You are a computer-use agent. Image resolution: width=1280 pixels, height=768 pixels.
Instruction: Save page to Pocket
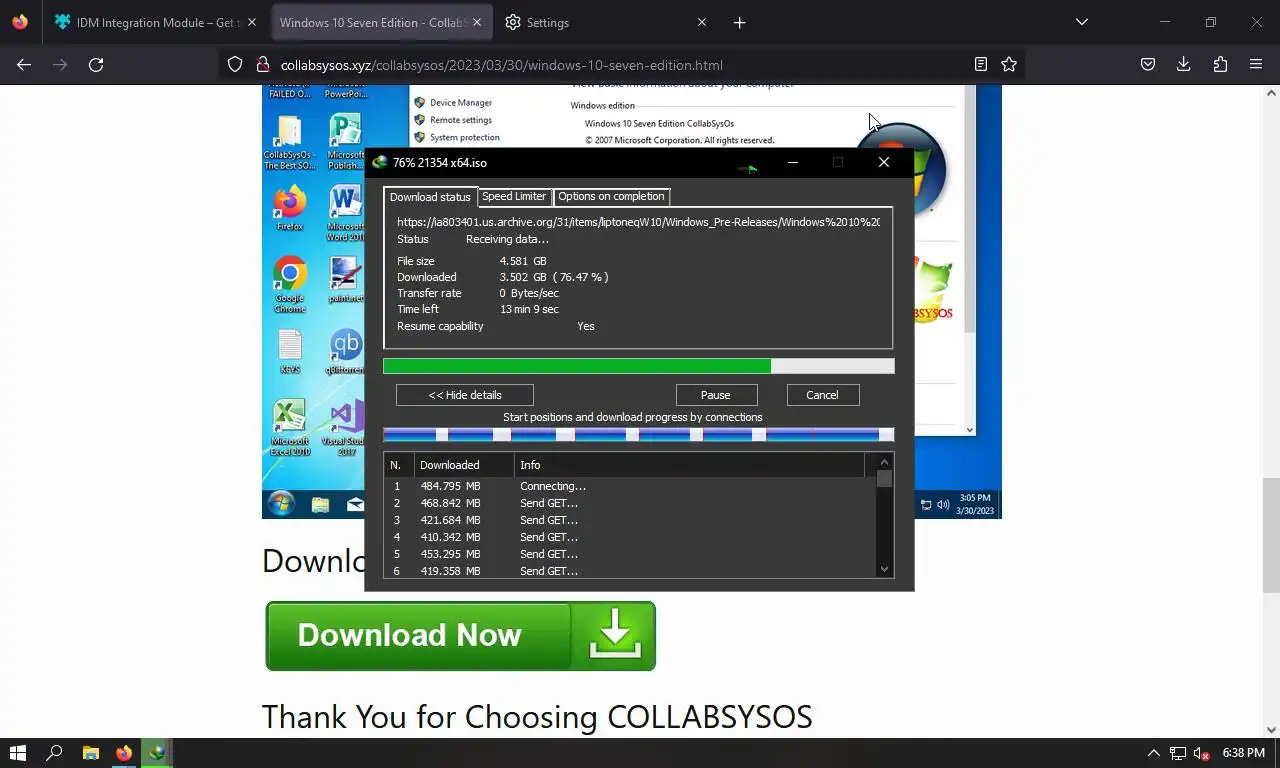click(1148, 64)
